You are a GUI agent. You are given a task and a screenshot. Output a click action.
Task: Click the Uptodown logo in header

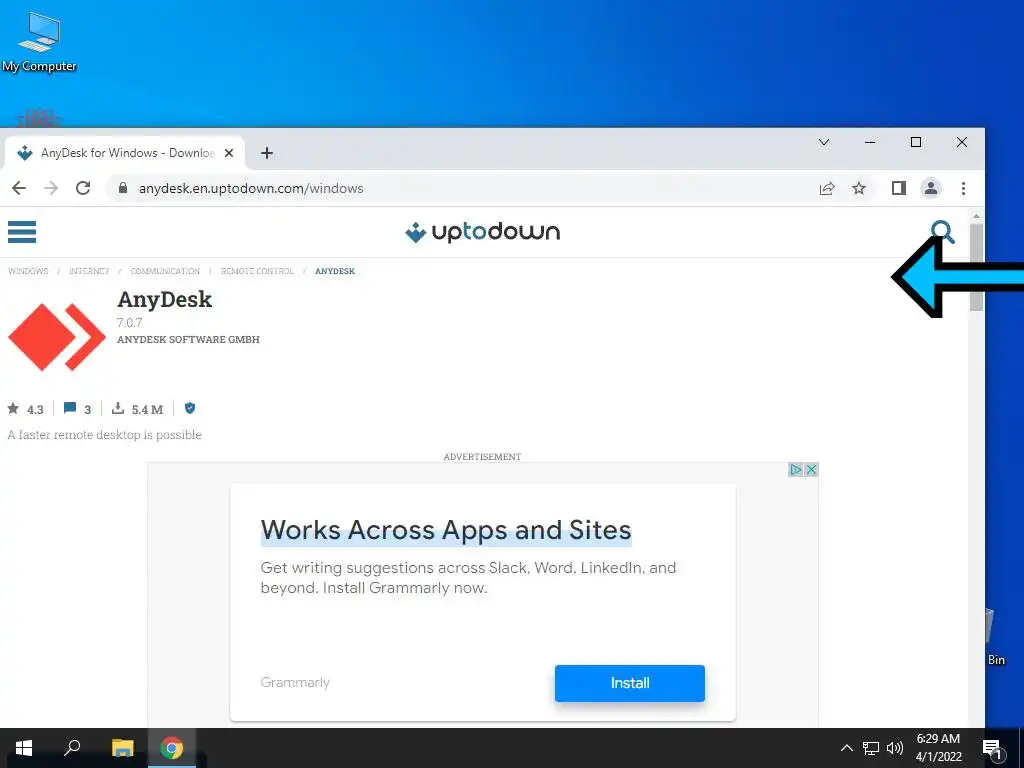tap(483, 232)
